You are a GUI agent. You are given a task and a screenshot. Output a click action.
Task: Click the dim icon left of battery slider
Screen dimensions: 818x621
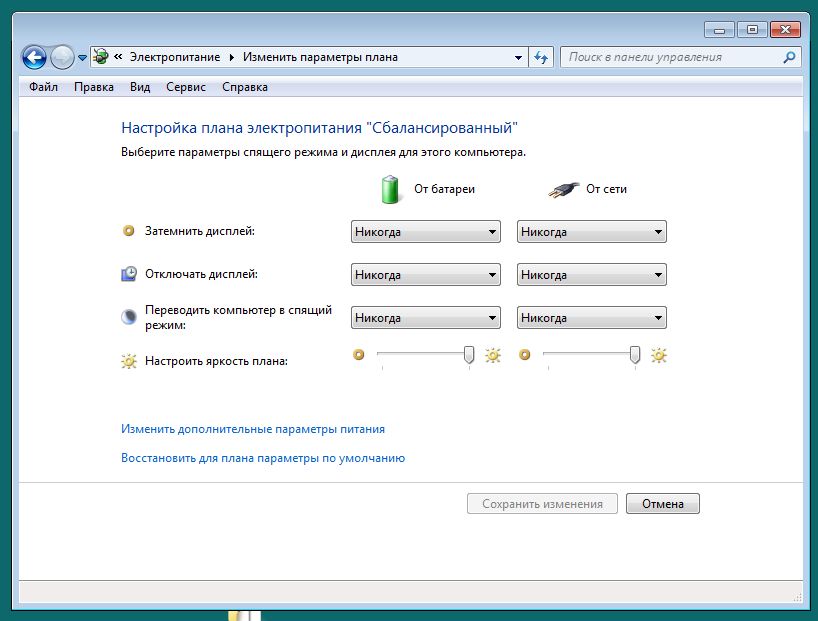(358, 355)
